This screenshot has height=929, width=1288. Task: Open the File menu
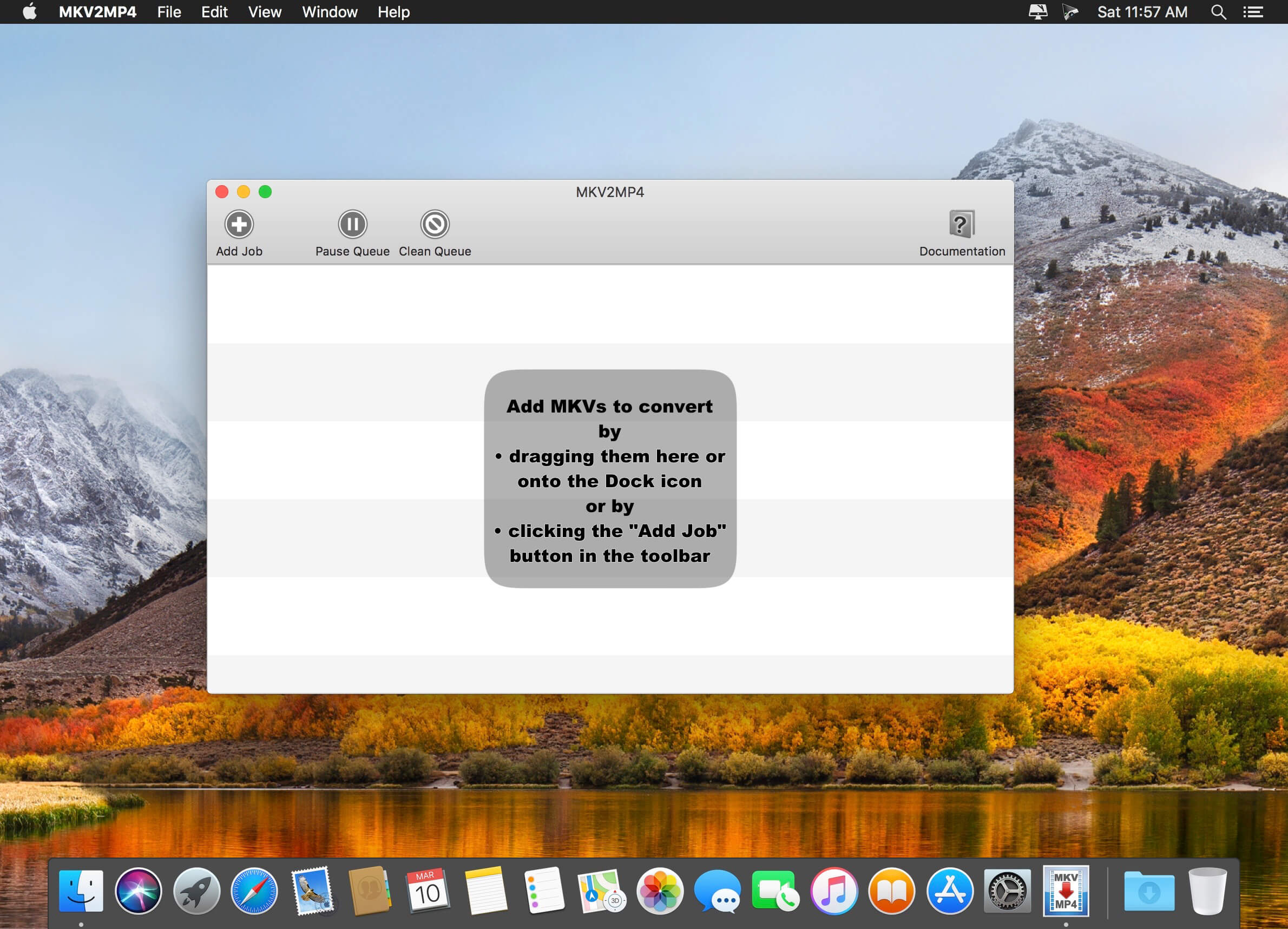169,12
